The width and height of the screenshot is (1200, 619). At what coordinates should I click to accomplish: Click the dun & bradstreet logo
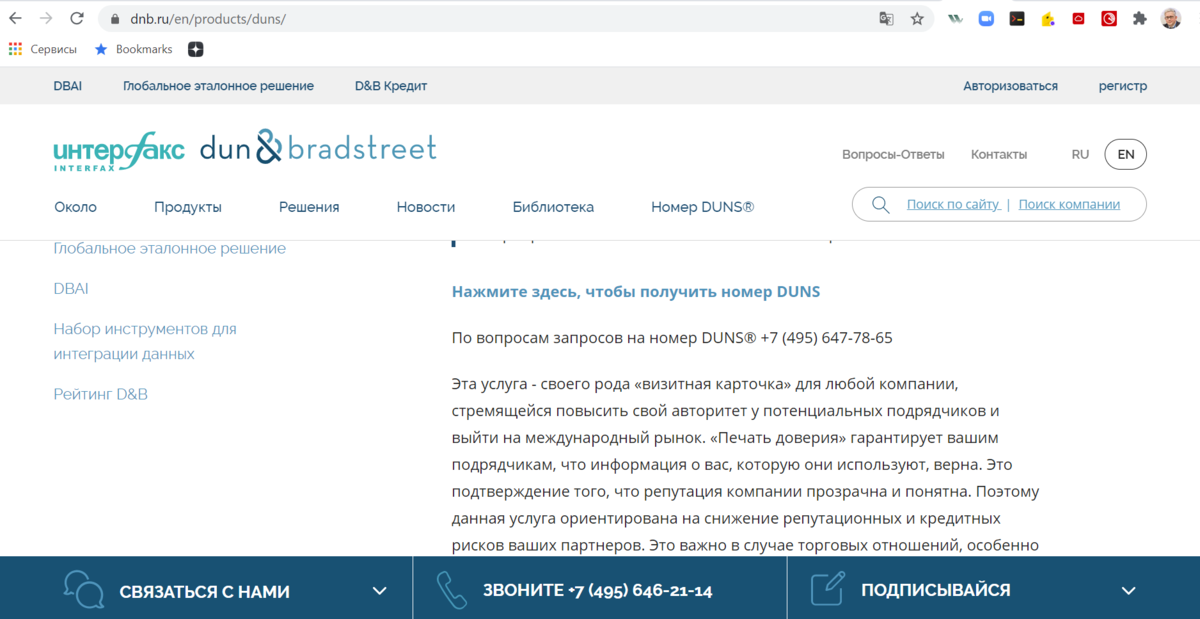coord(319,148)
